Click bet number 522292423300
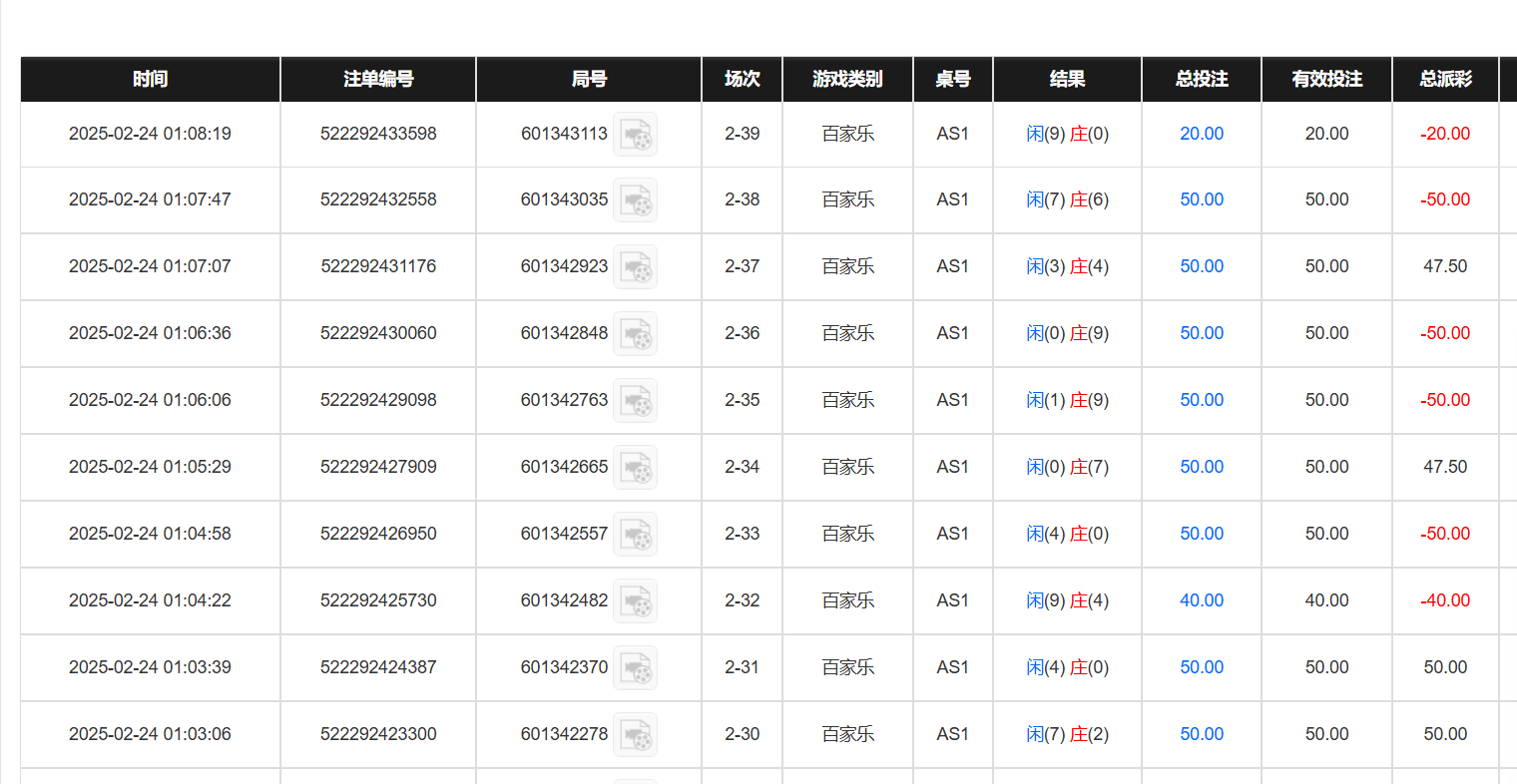Viewport: 1517px width, 784px height. 378,734
